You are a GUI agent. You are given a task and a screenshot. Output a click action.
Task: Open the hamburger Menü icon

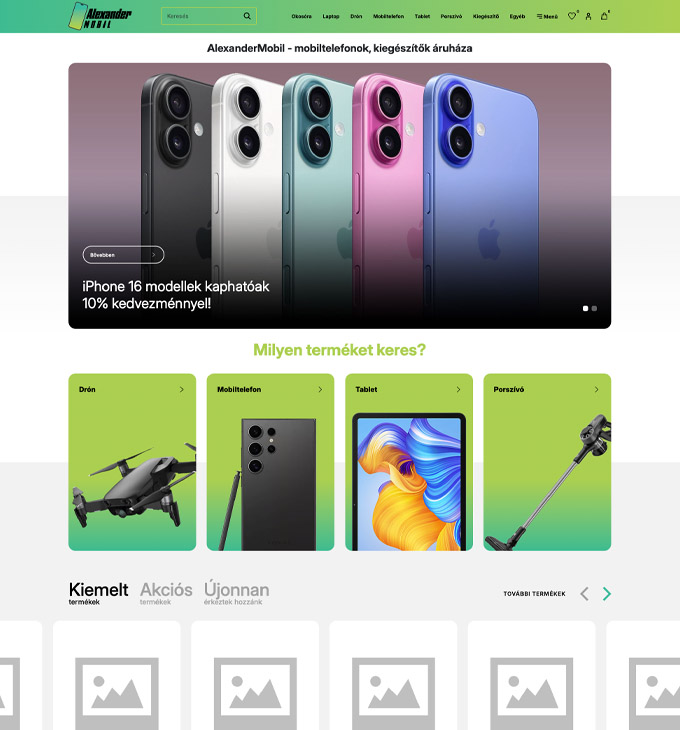pos(547,16)
